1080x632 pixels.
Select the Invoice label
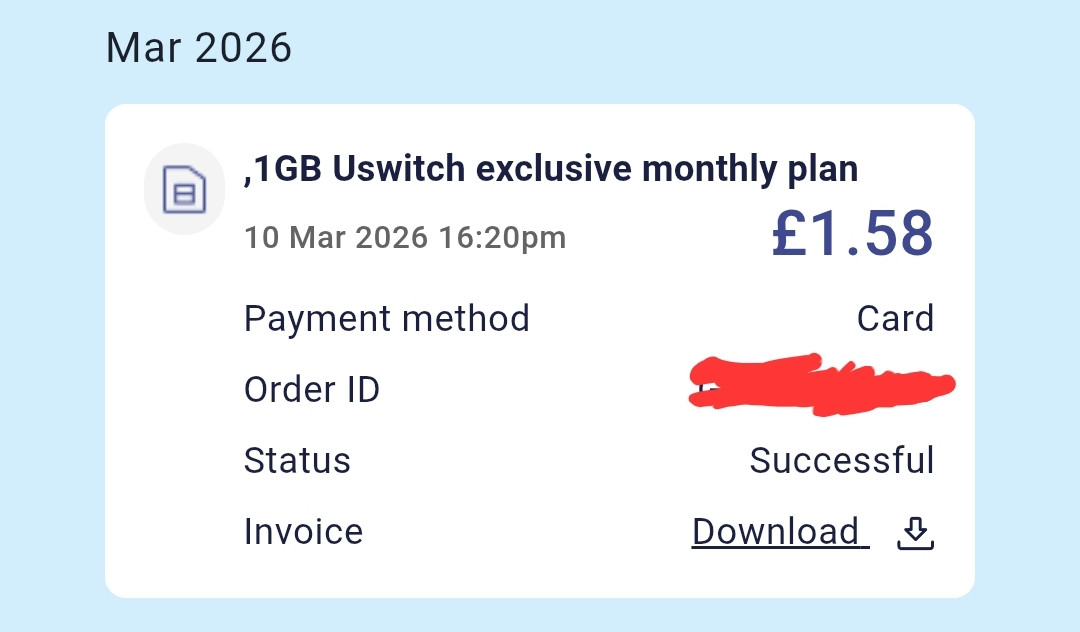[303, 531]
